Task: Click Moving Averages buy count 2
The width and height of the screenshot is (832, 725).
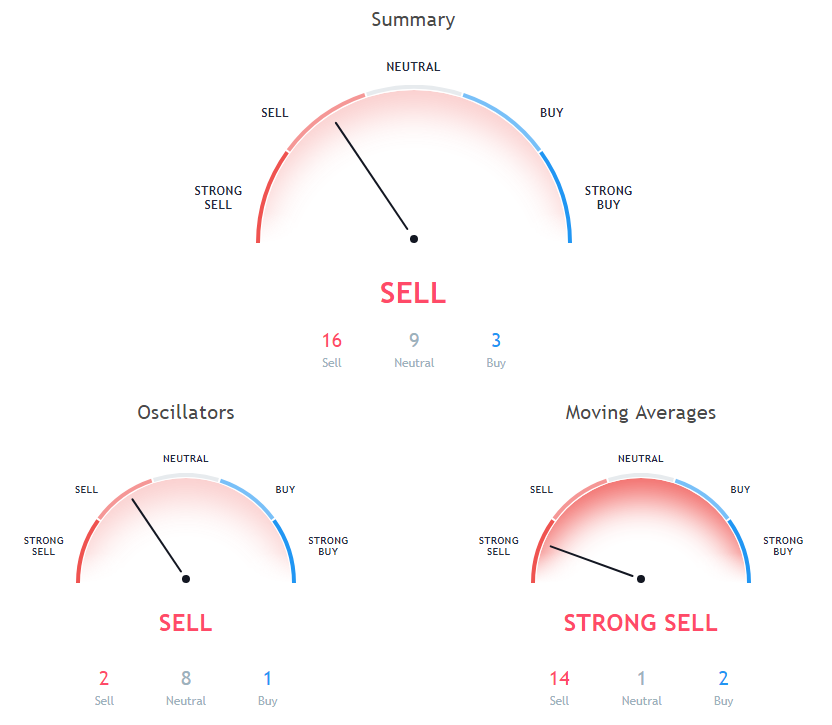Action: click(x=723, y=679)
